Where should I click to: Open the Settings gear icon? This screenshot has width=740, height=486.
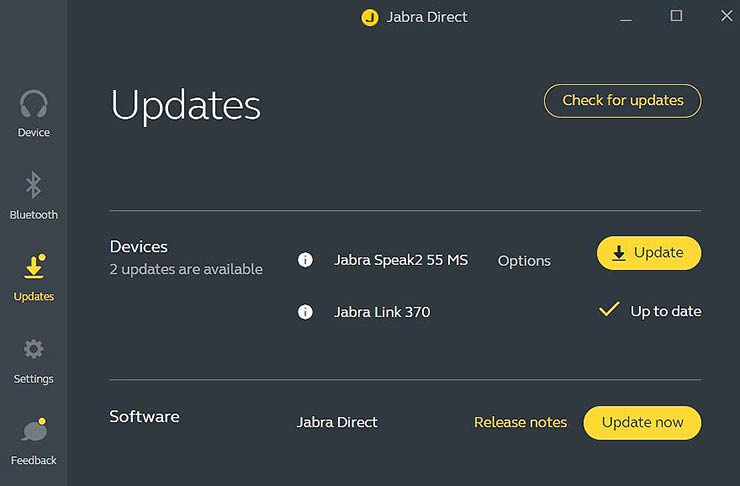[x=34, y=349]
